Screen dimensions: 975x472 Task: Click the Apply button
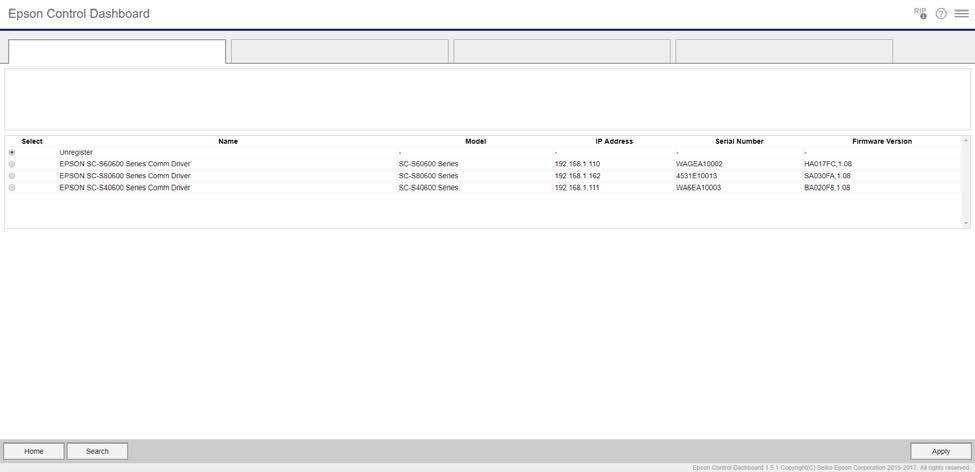tap(940, 451)
